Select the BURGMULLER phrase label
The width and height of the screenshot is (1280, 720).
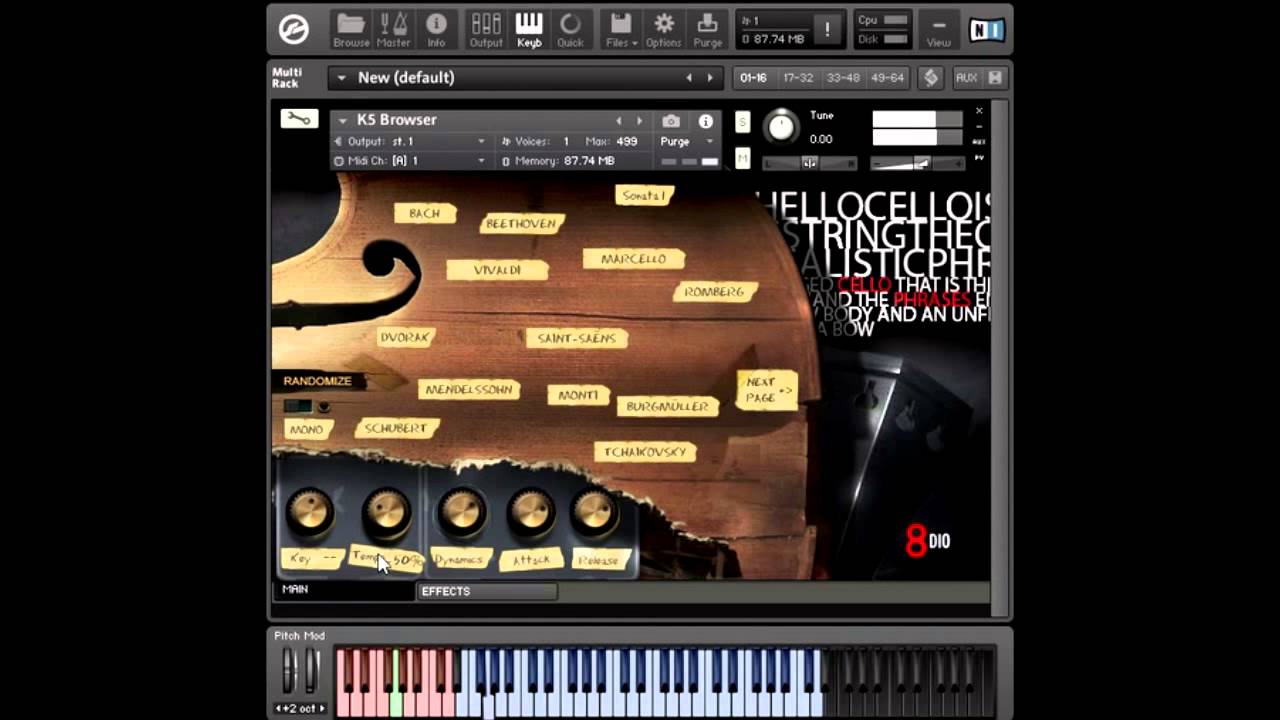coord(667,407)
